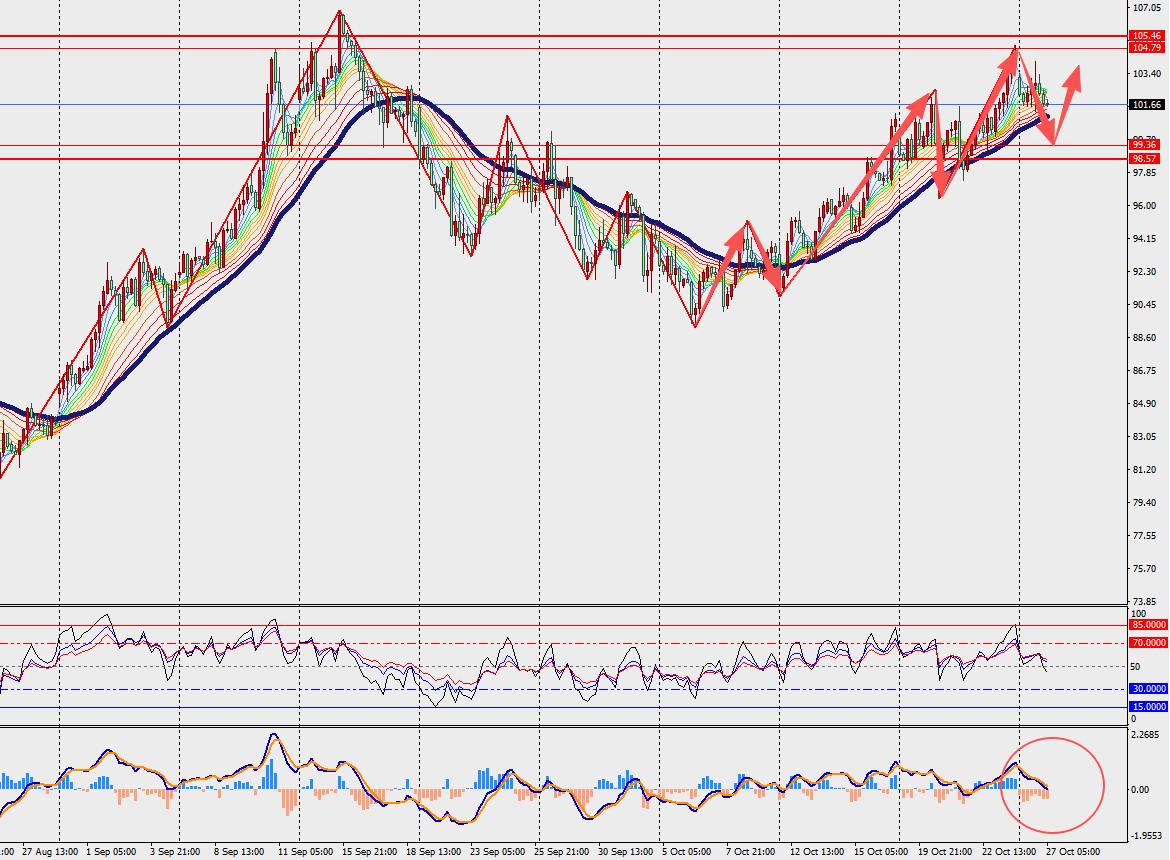
Task: Select the red 105.46 level label
Action: pos(1147,36)
